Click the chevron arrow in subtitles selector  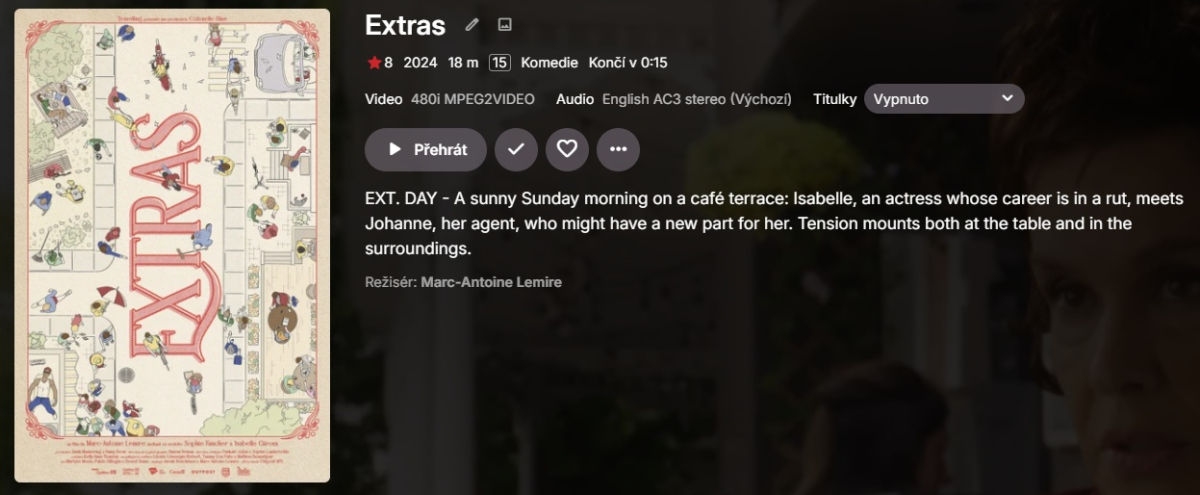[1006, 99]
